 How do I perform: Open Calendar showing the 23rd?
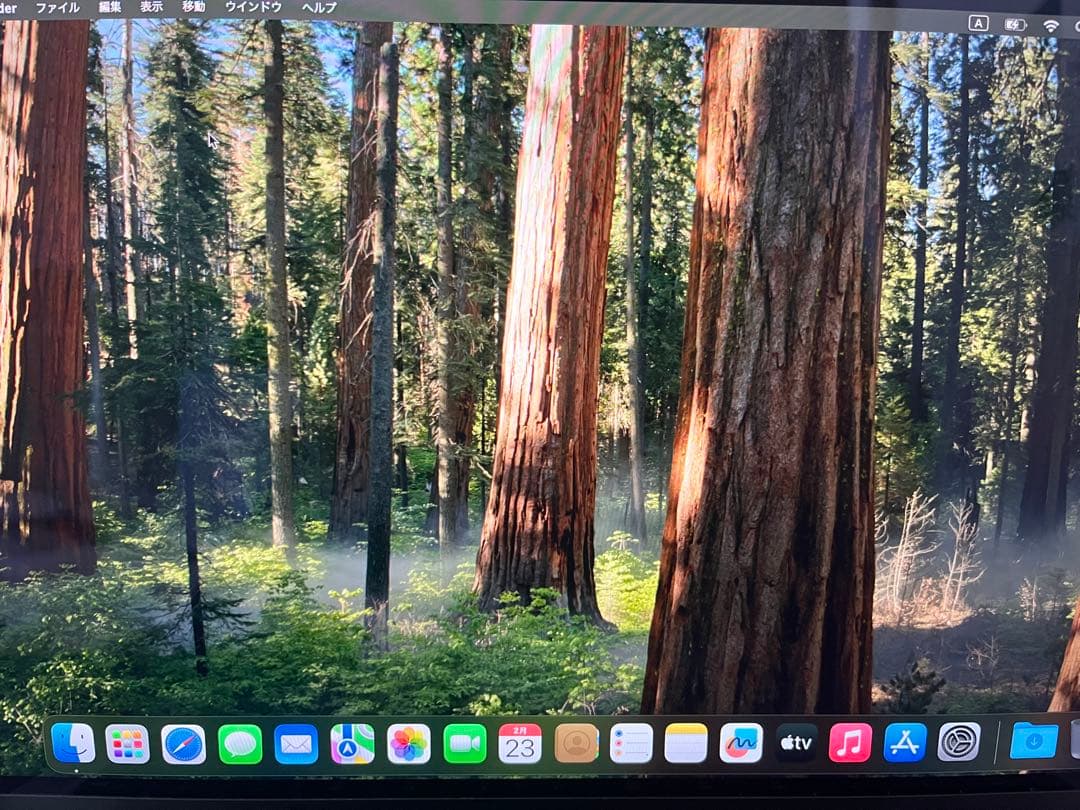520,744
